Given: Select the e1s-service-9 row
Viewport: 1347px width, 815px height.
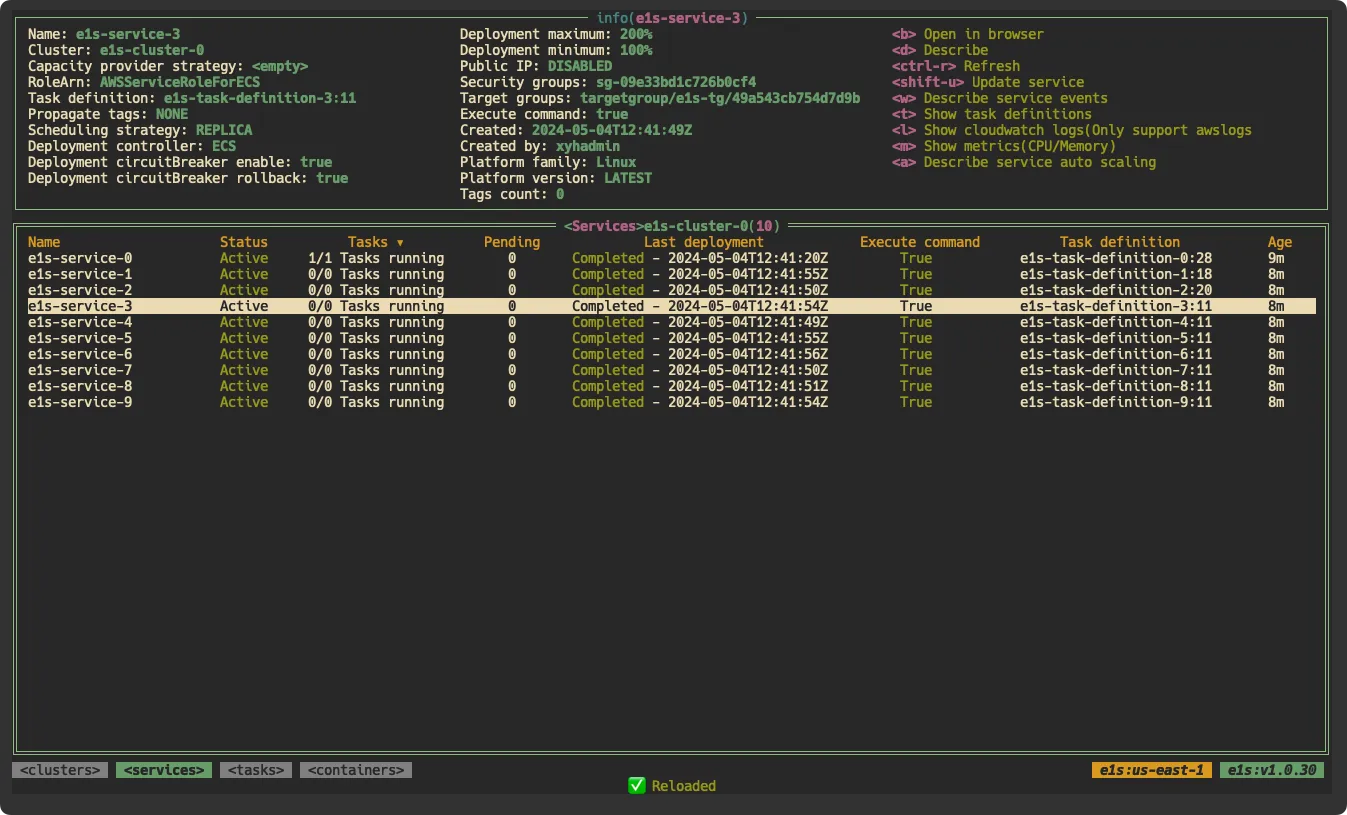Looking at the screenshot, I should coord(80,402).
